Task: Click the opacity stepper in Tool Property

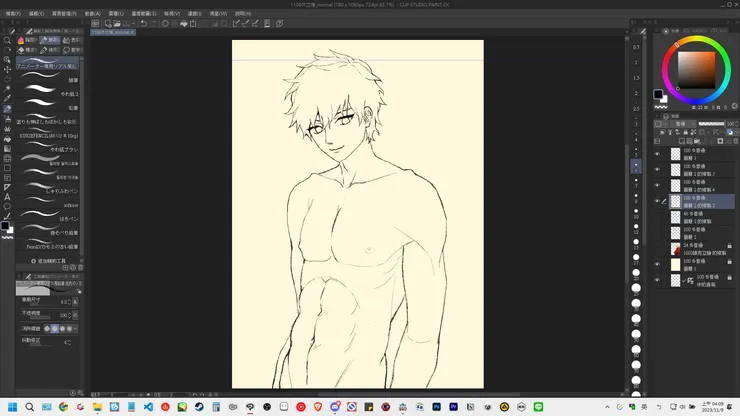Action: click(x=69, y=315)
